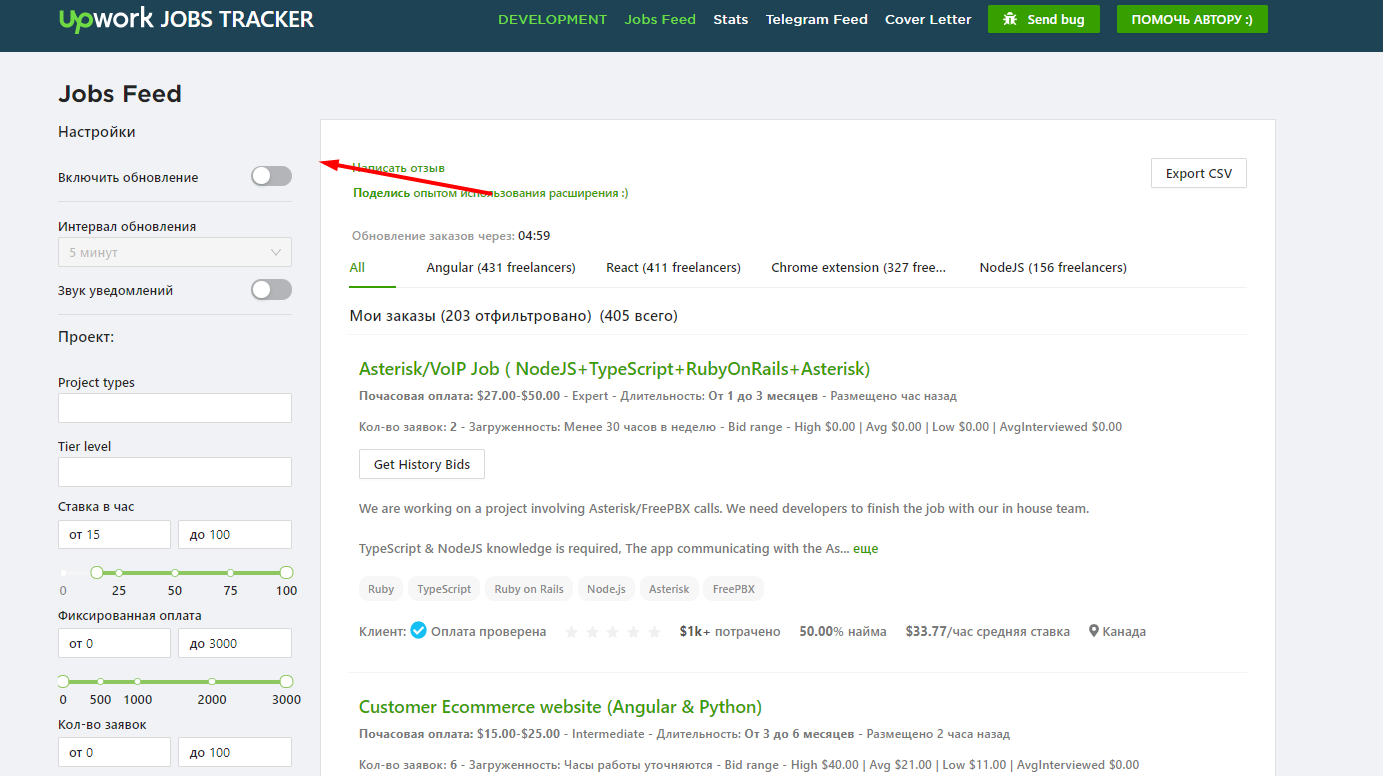Click the 50 mark on hourly rate slider
1383x776 pixels.
[175, 573]
